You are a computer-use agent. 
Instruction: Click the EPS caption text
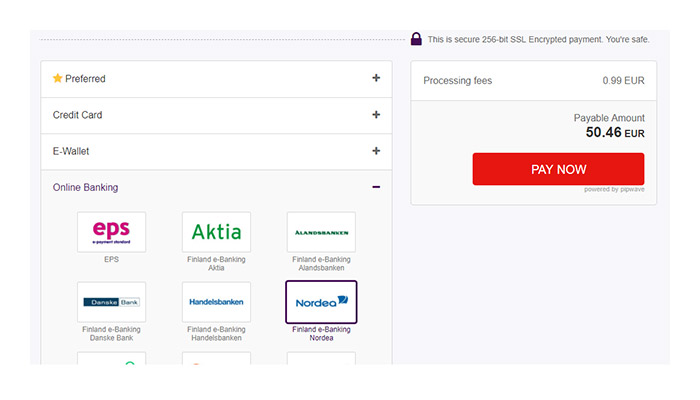coord(111,259)
